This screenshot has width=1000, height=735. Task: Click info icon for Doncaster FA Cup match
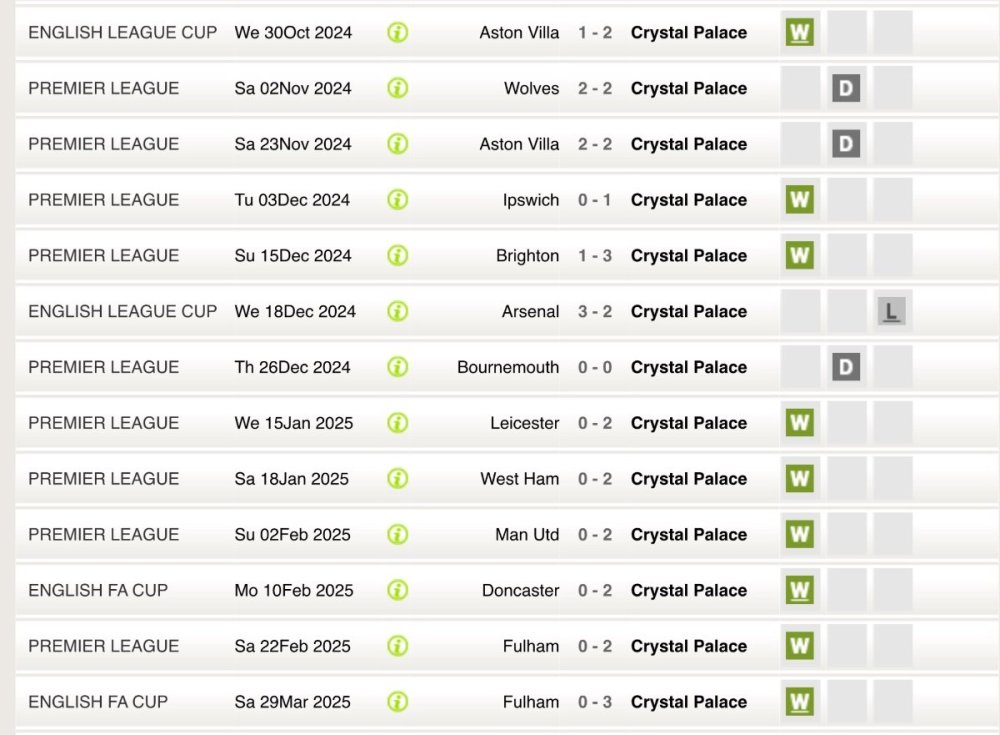397,590
